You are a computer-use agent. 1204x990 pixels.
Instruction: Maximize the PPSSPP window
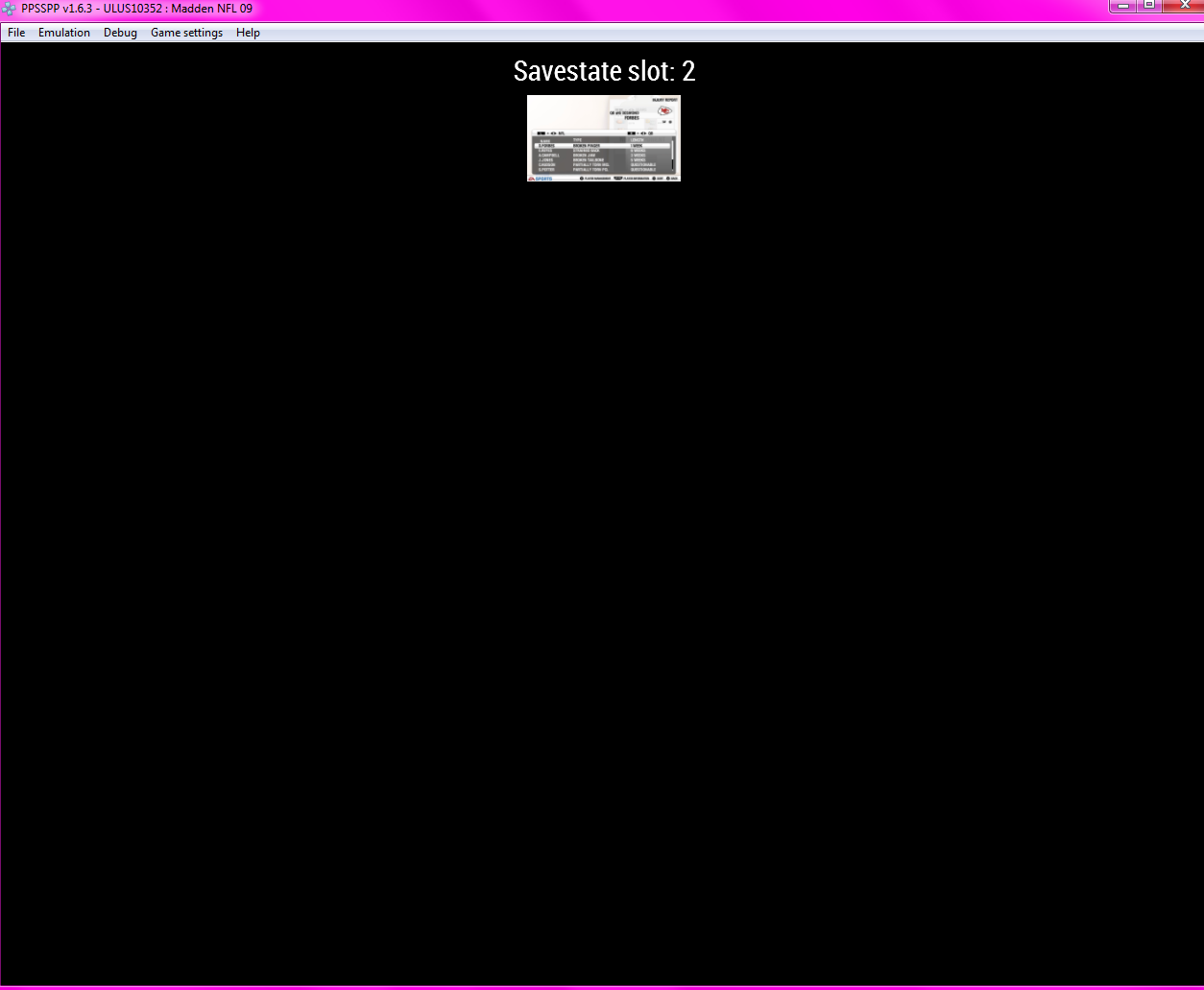click(x=1148, y=7)
